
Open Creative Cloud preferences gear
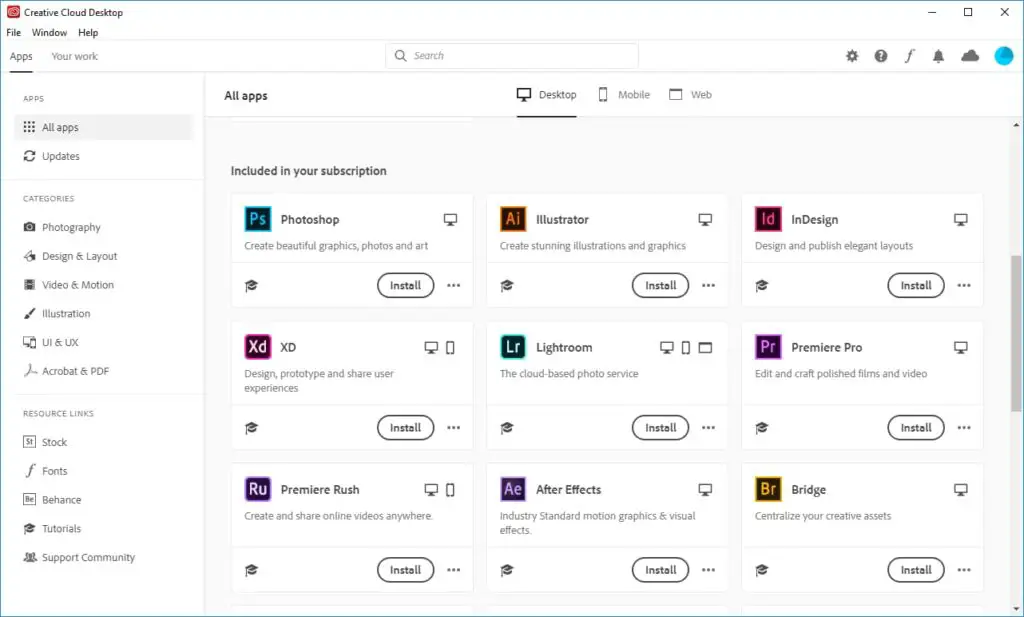click(x=852, y=56)
